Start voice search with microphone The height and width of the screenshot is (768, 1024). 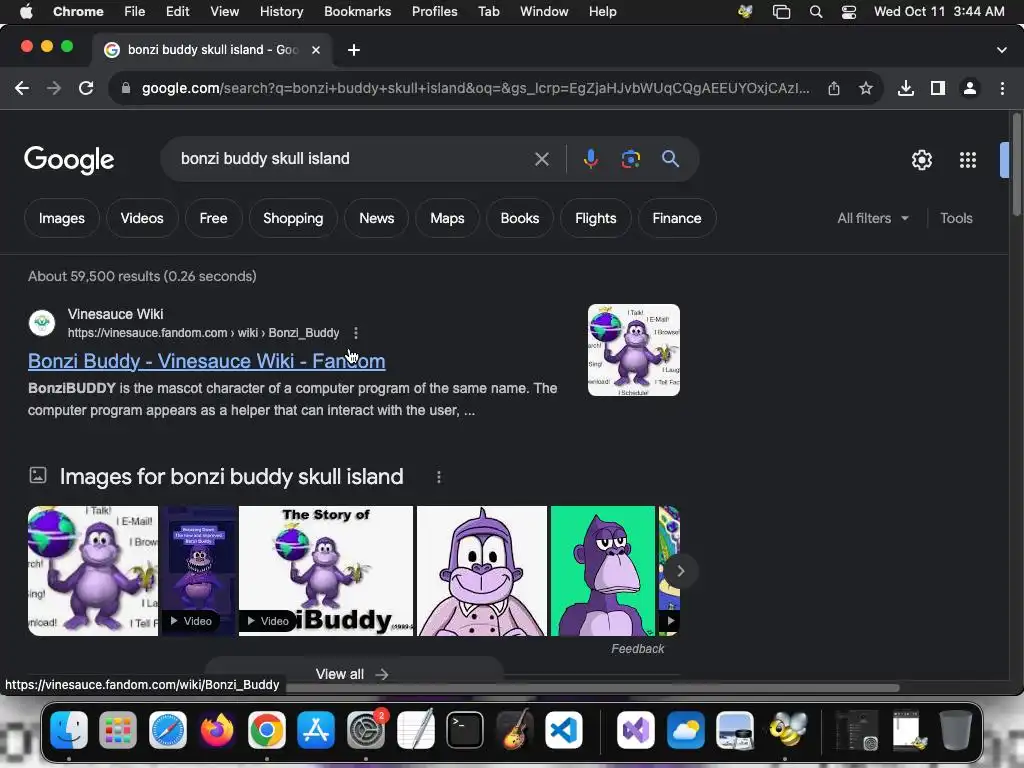[590, 159]
